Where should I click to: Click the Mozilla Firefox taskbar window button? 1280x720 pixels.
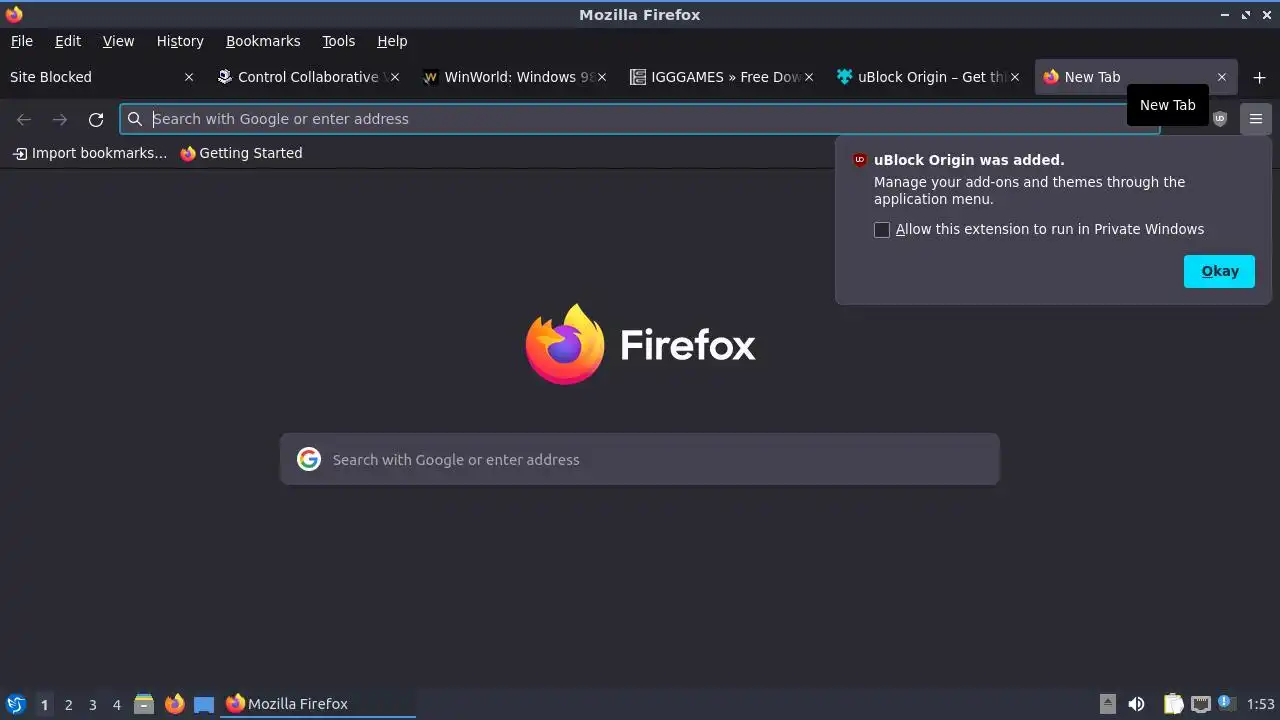click(318, 704)
